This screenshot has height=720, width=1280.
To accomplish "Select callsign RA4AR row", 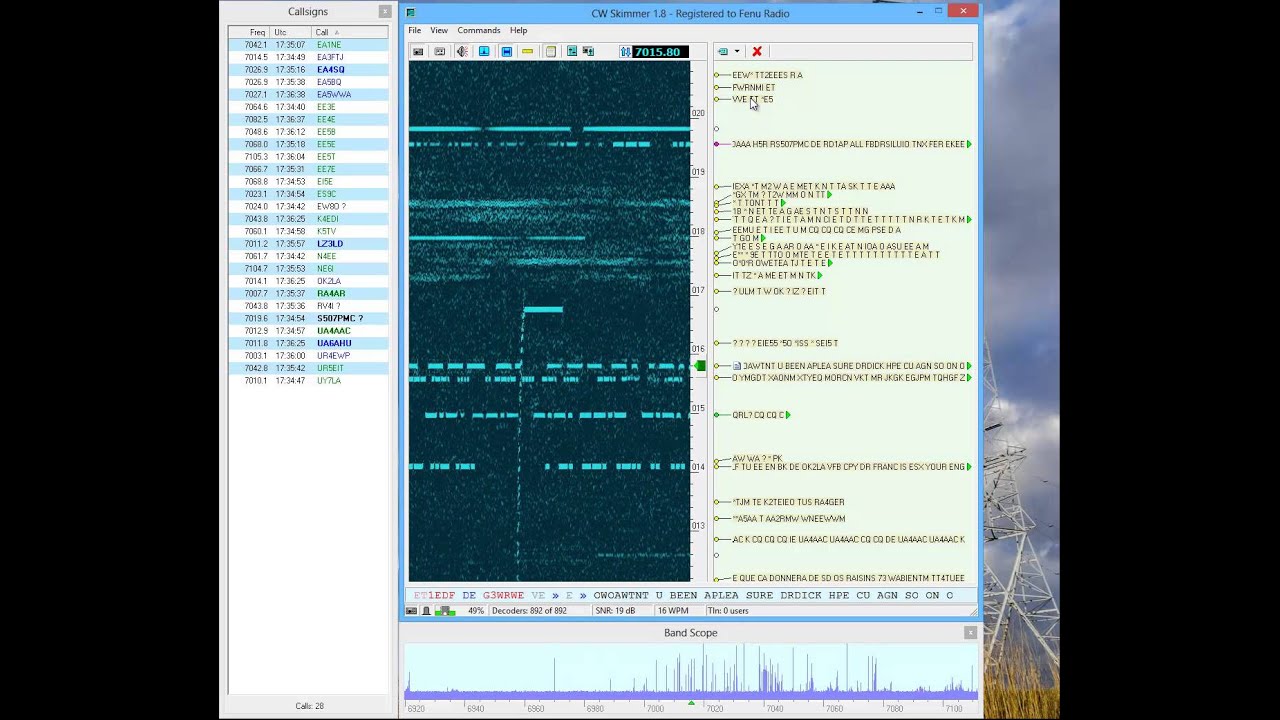I will click(x=308, y=294).
